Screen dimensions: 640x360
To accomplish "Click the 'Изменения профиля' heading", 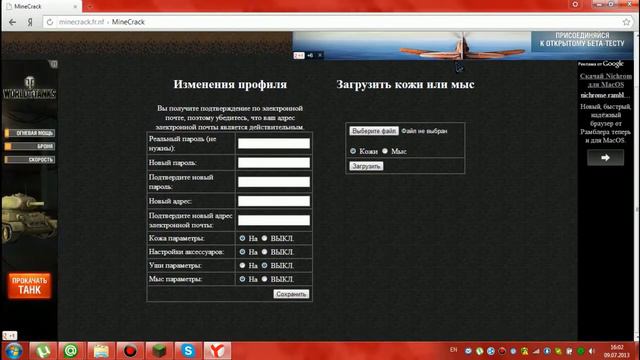I will [230, 84].
